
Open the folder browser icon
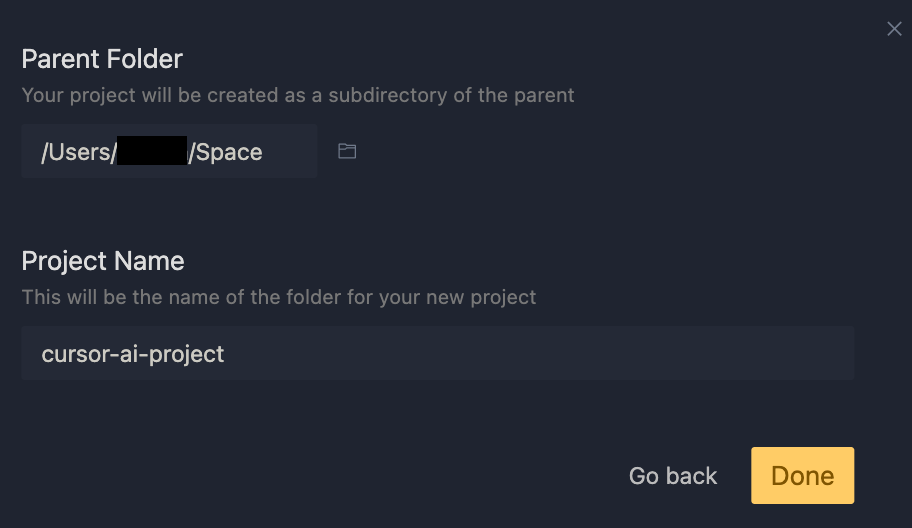coord(347,151)
